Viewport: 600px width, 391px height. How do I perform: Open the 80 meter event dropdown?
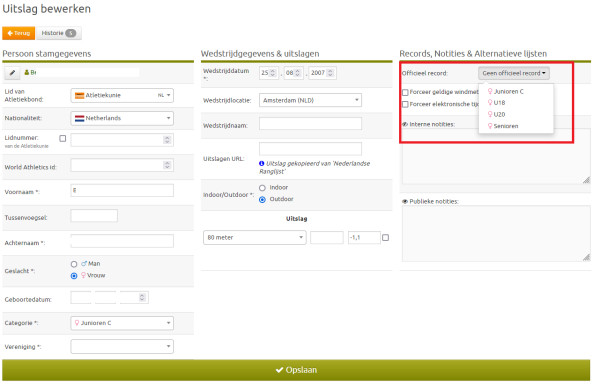255,238
